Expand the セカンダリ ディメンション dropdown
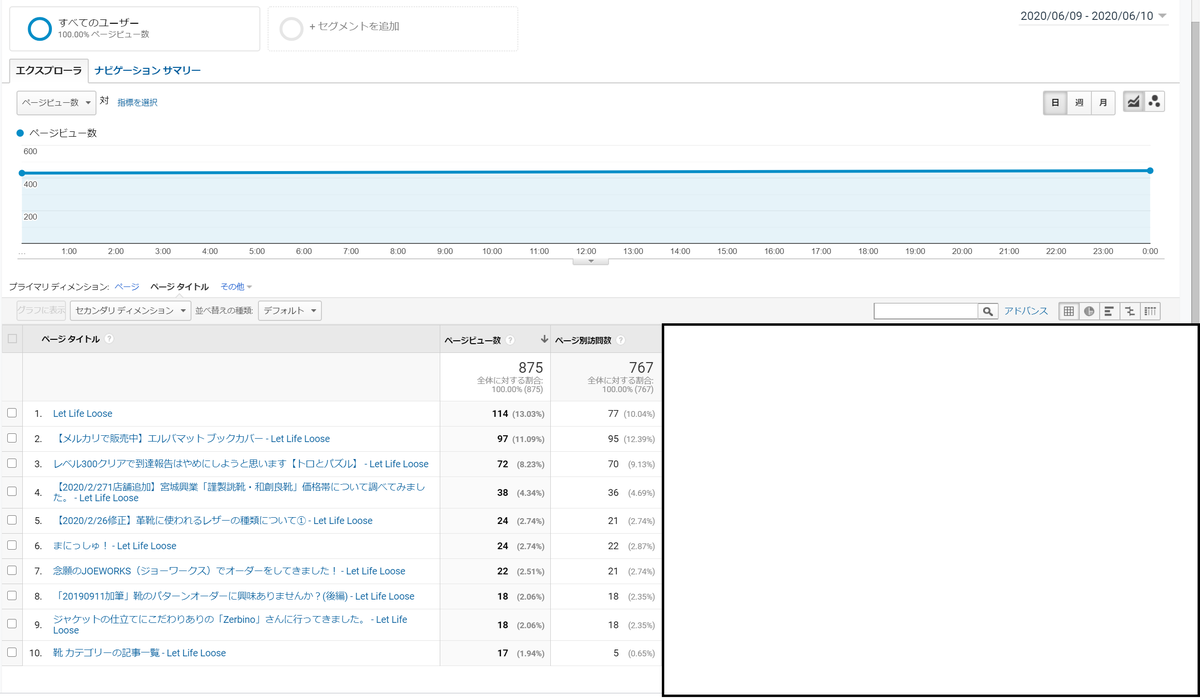1200x698 pixels. pyautogui.click(x=130, y=311)
